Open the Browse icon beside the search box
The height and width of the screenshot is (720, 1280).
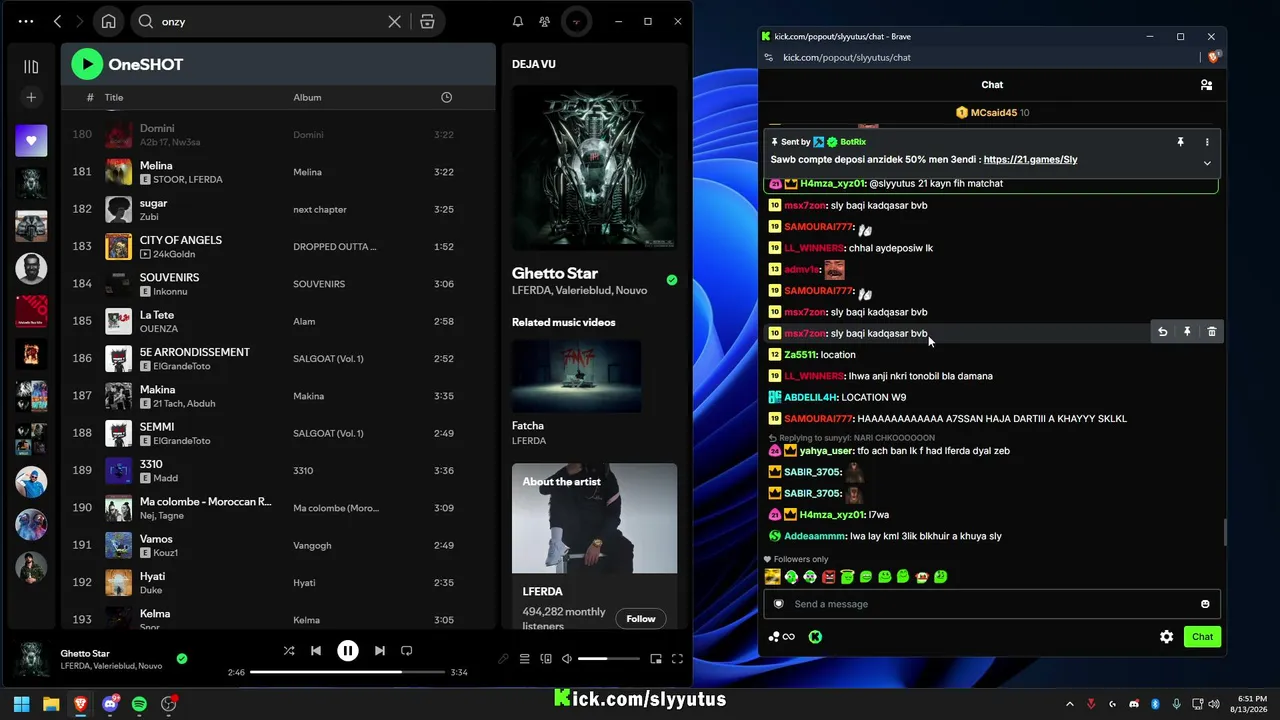[427, 21]
